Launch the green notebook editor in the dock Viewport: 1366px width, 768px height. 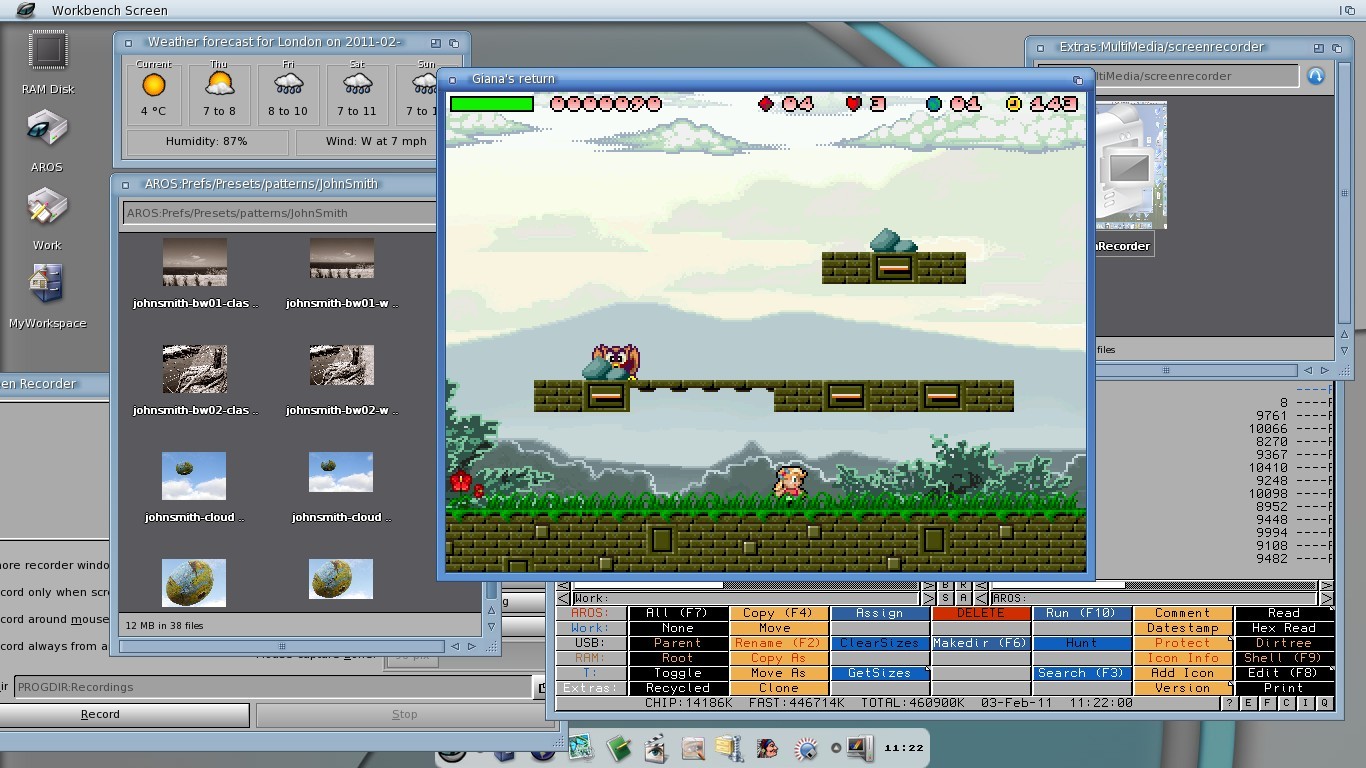[x=618, y=747]
